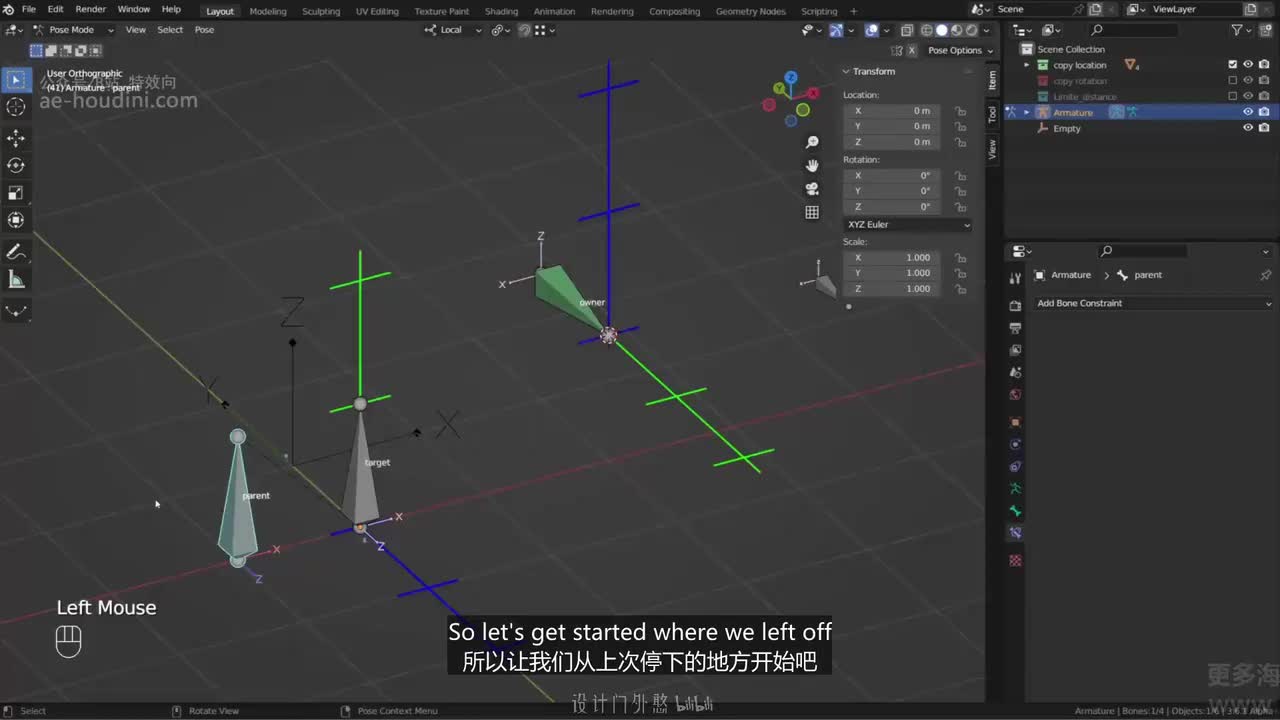The height and width of the screenshot is (720, 1280).
Task: Toggle the pin icon in properties header
Action: [x=1265, y=275]
